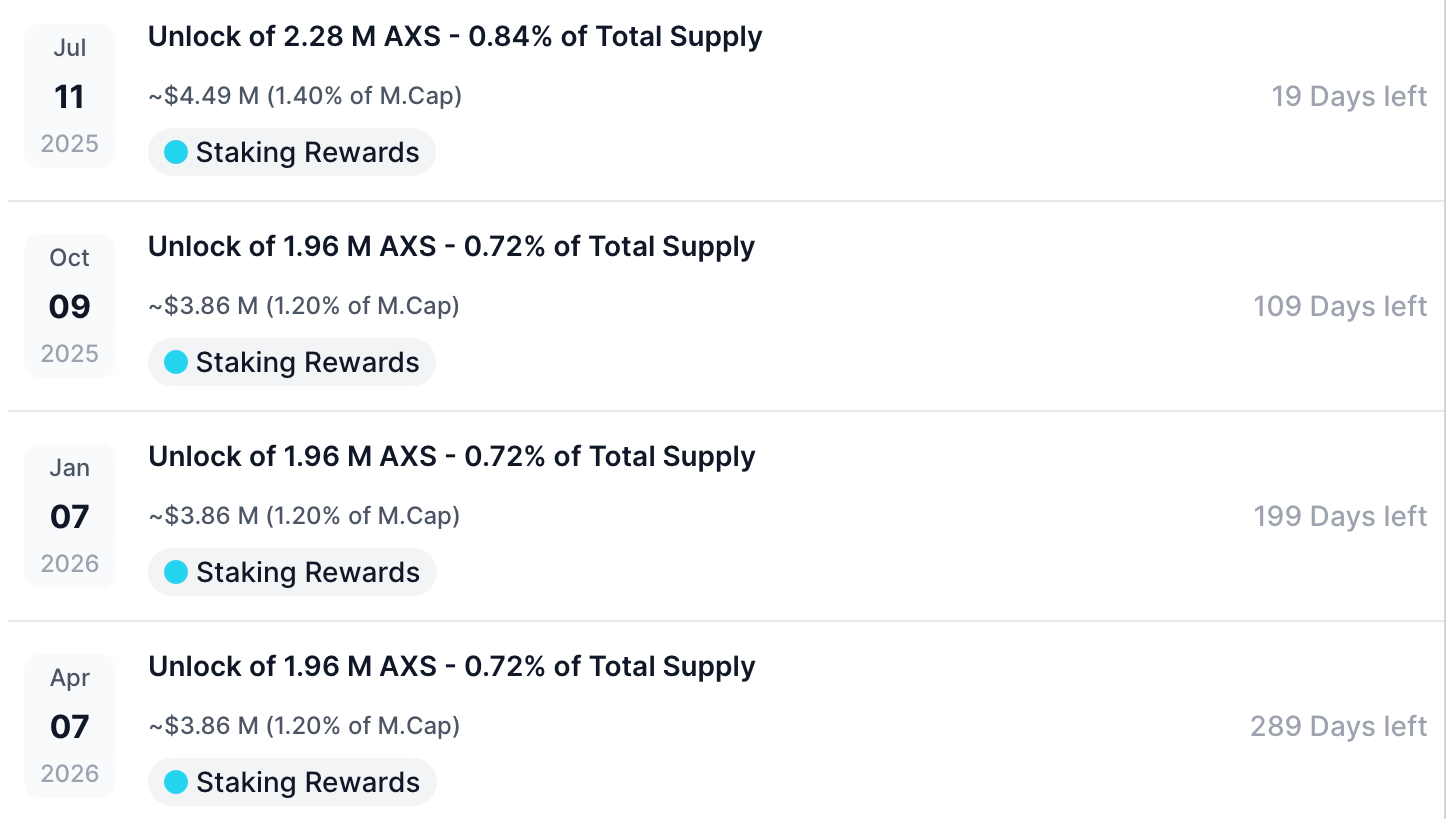Open the October 9 unlock of 1.96 M AXS title
Screen dimensions: 1446x819
[451, 247]
